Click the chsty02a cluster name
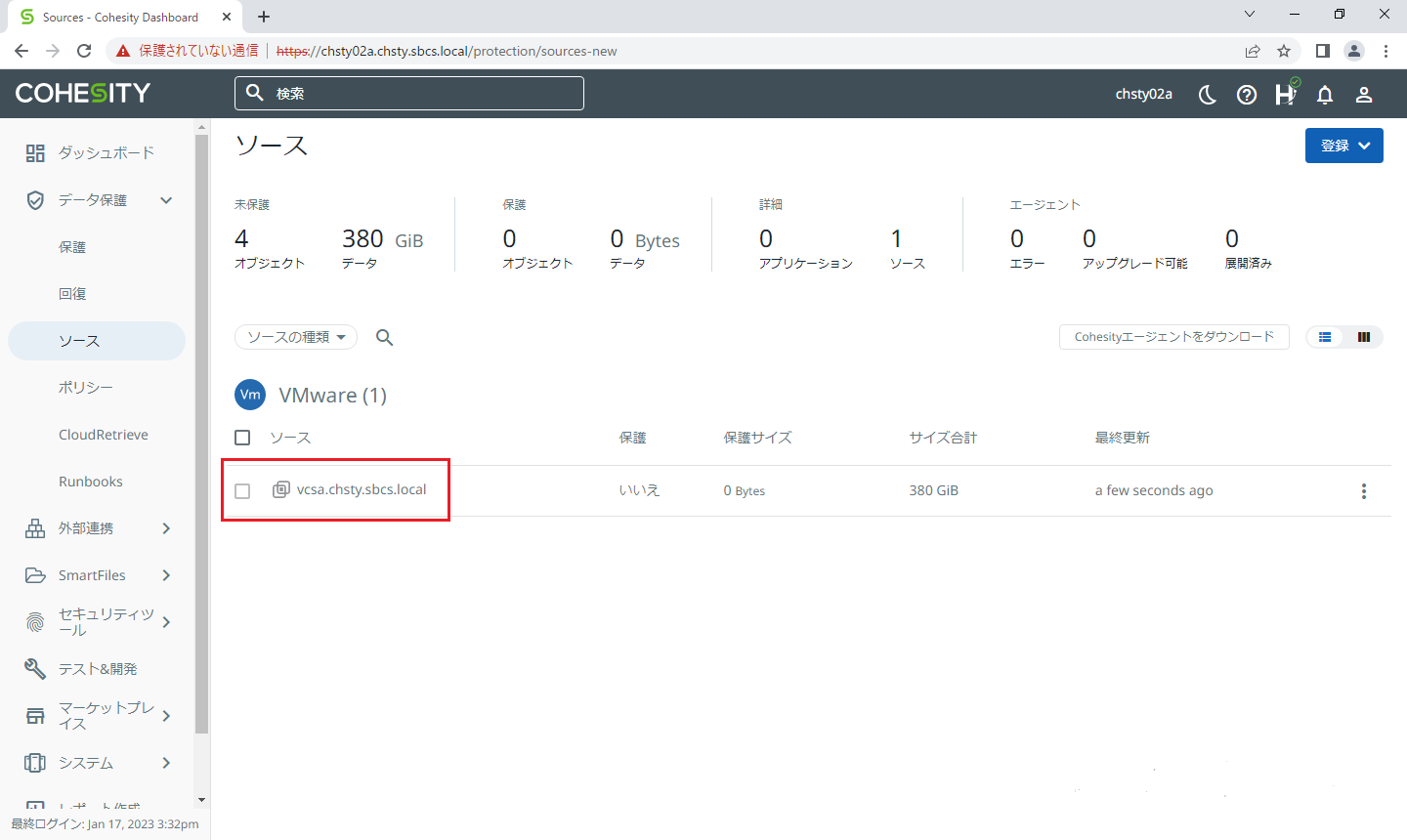Image resolution: width=1407 pixels, height=840 pixels. pos(1144,94)
